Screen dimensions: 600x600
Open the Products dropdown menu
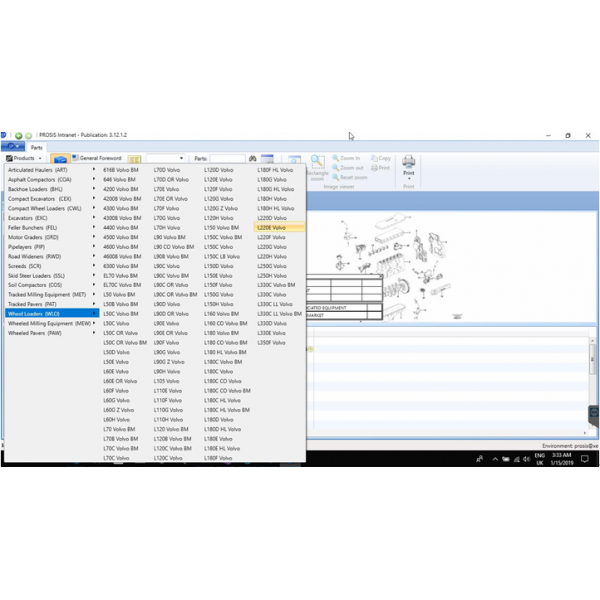click(24, 158)
